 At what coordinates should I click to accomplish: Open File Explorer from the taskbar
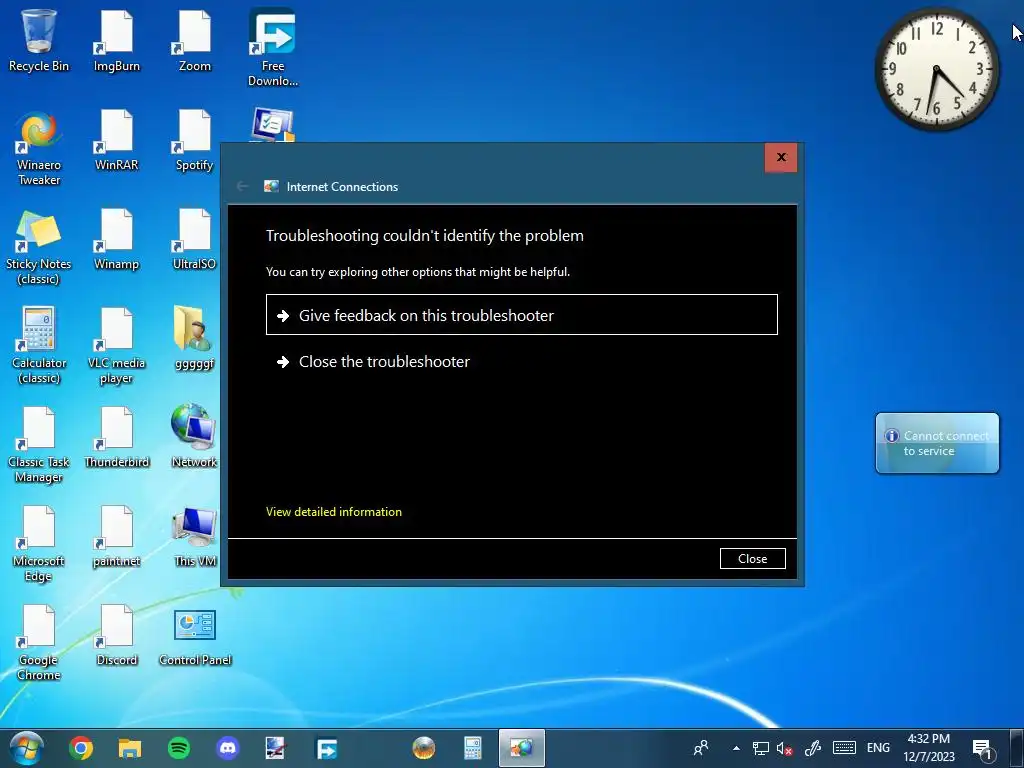pos(130,748)
